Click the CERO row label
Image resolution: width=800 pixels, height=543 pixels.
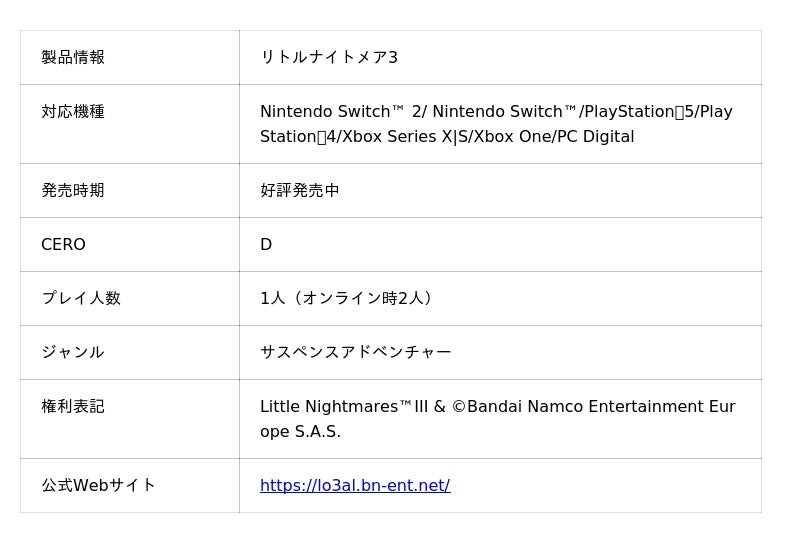[x=63, y=245]
